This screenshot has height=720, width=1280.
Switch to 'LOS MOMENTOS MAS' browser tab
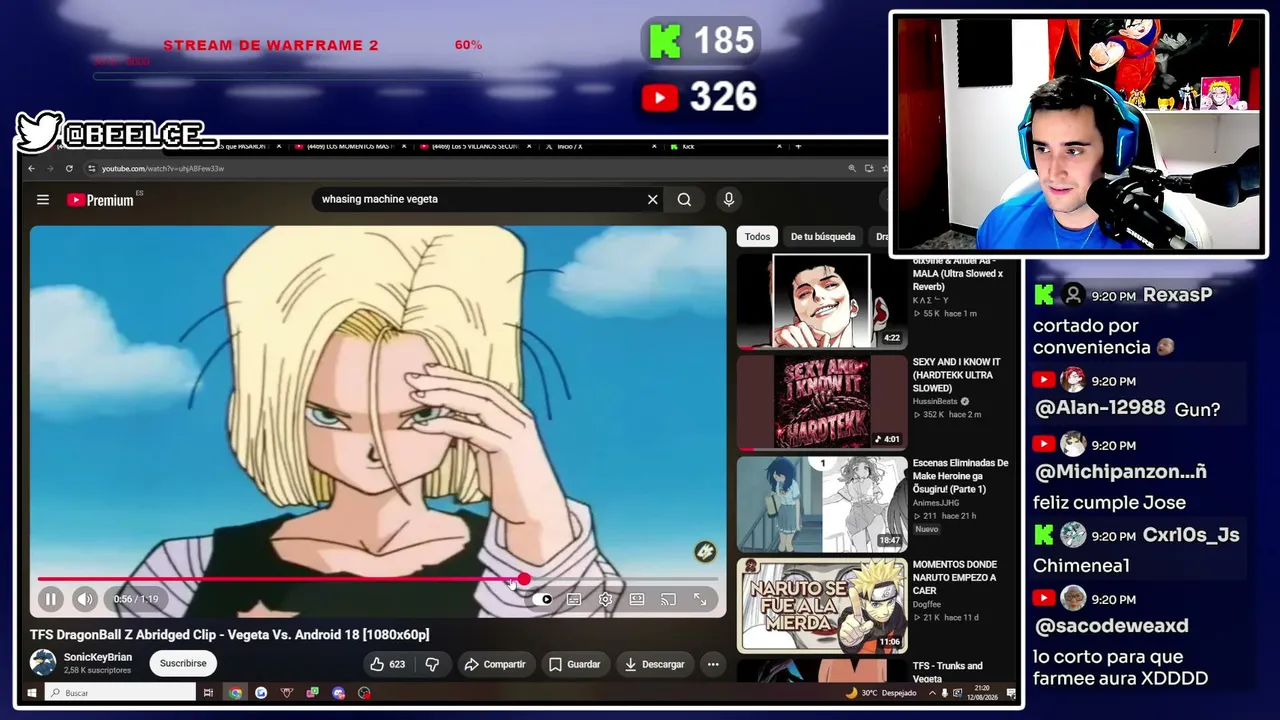(x=342, y=147)
